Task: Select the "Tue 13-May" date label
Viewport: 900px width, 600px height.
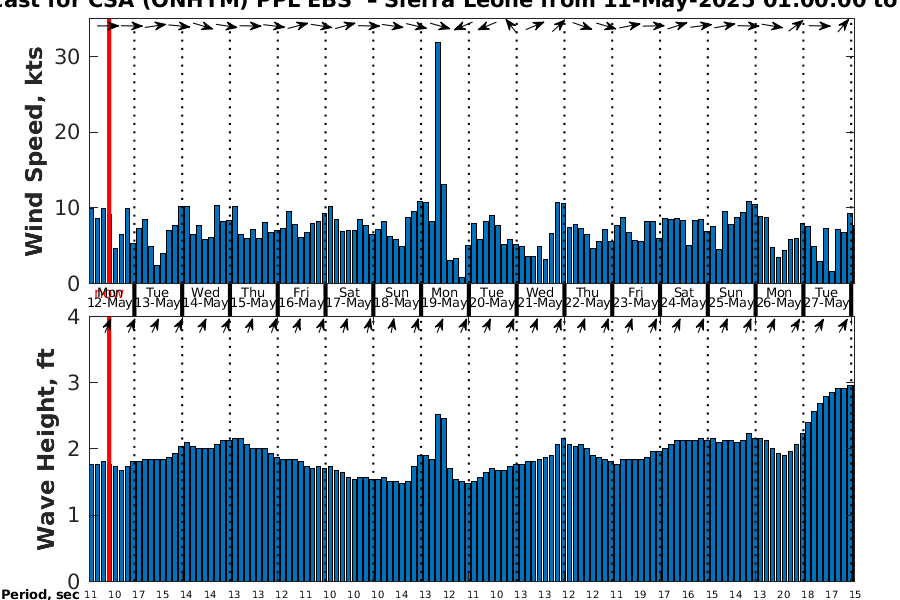Action: (x=158, y=297)
